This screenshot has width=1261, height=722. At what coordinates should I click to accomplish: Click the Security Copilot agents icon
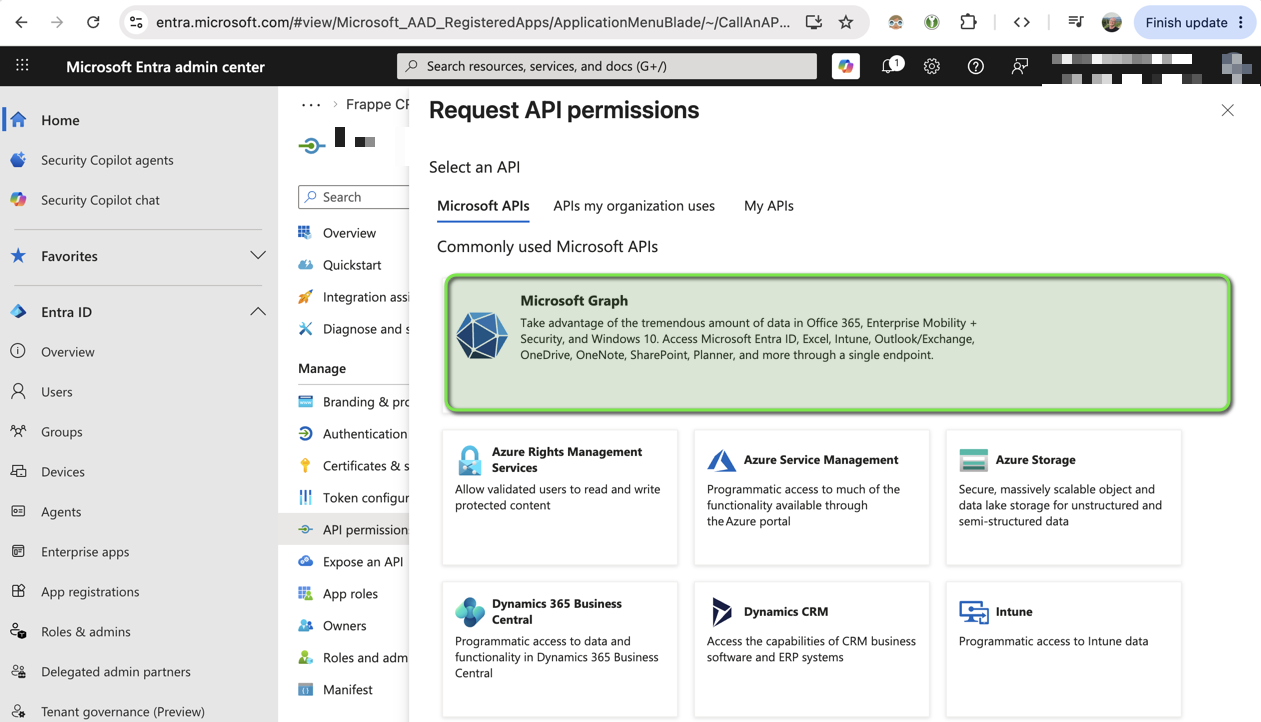coord(18,159)
